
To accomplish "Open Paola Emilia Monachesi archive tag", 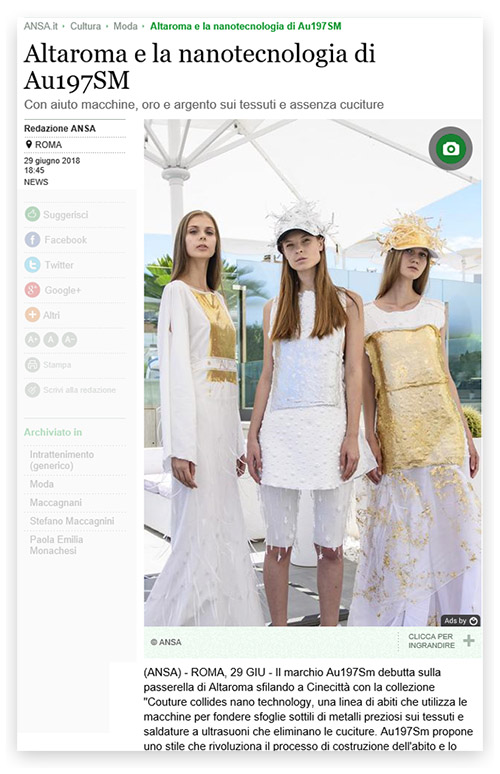I will tap(56, 545).
